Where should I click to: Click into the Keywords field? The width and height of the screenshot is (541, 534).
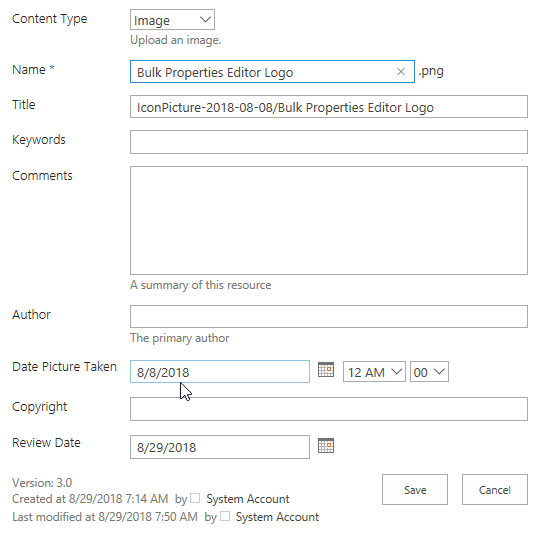point(329,142)
